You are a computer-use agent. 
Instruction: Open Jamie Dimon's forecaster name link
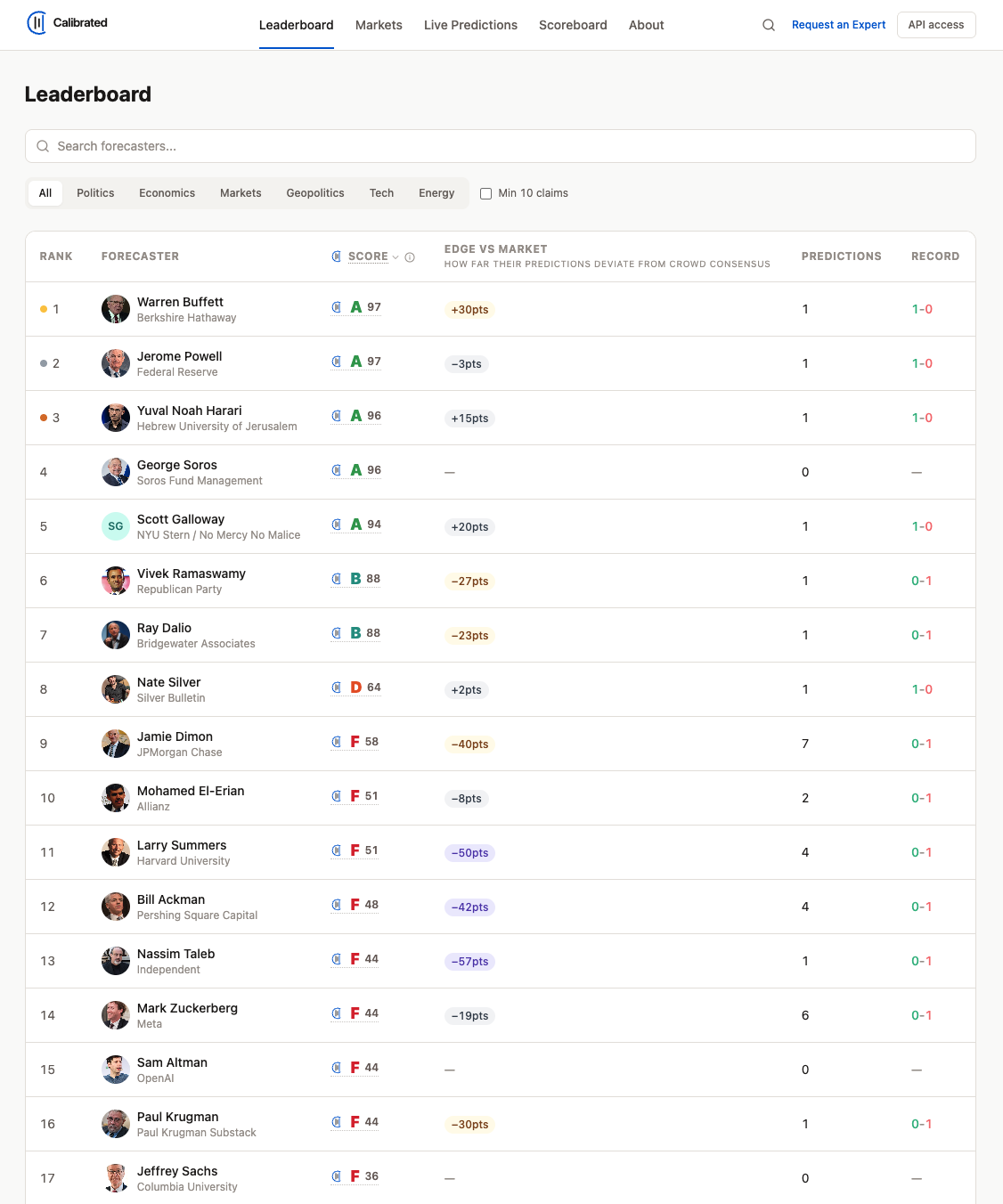pyautogui.click(x=175, y=736)
